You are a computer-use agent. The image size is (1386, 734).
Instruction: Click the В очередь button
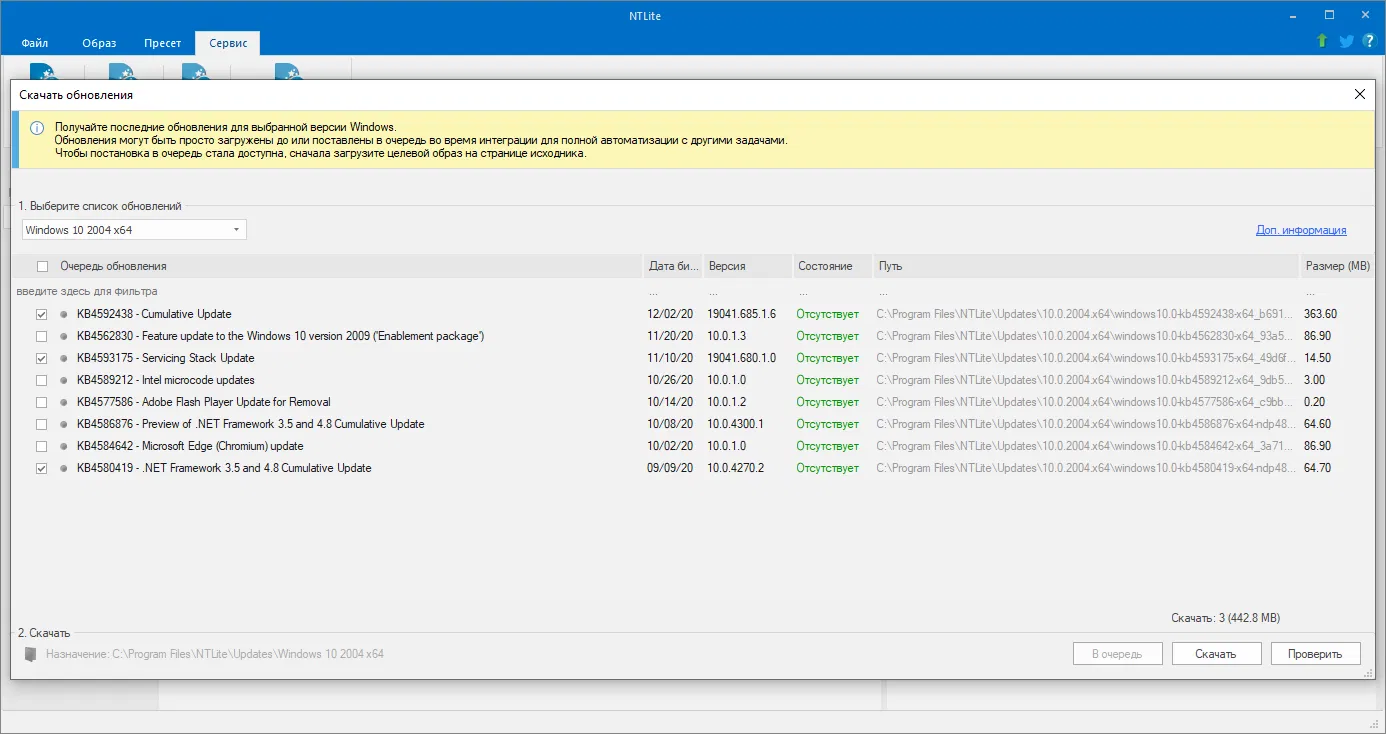pyautogui.click(x=1117, y=654)
